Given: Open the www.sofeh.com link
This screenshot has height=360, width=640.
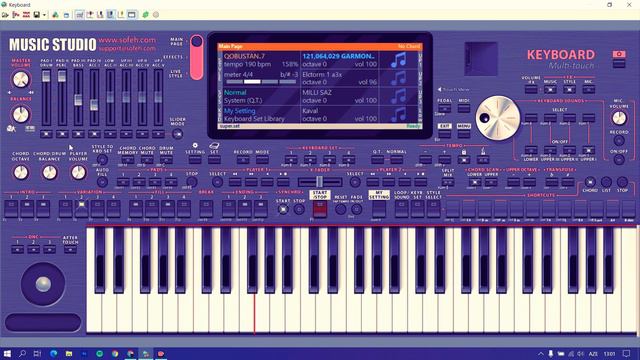Looking at the screenshot, I should pos(127,40).
